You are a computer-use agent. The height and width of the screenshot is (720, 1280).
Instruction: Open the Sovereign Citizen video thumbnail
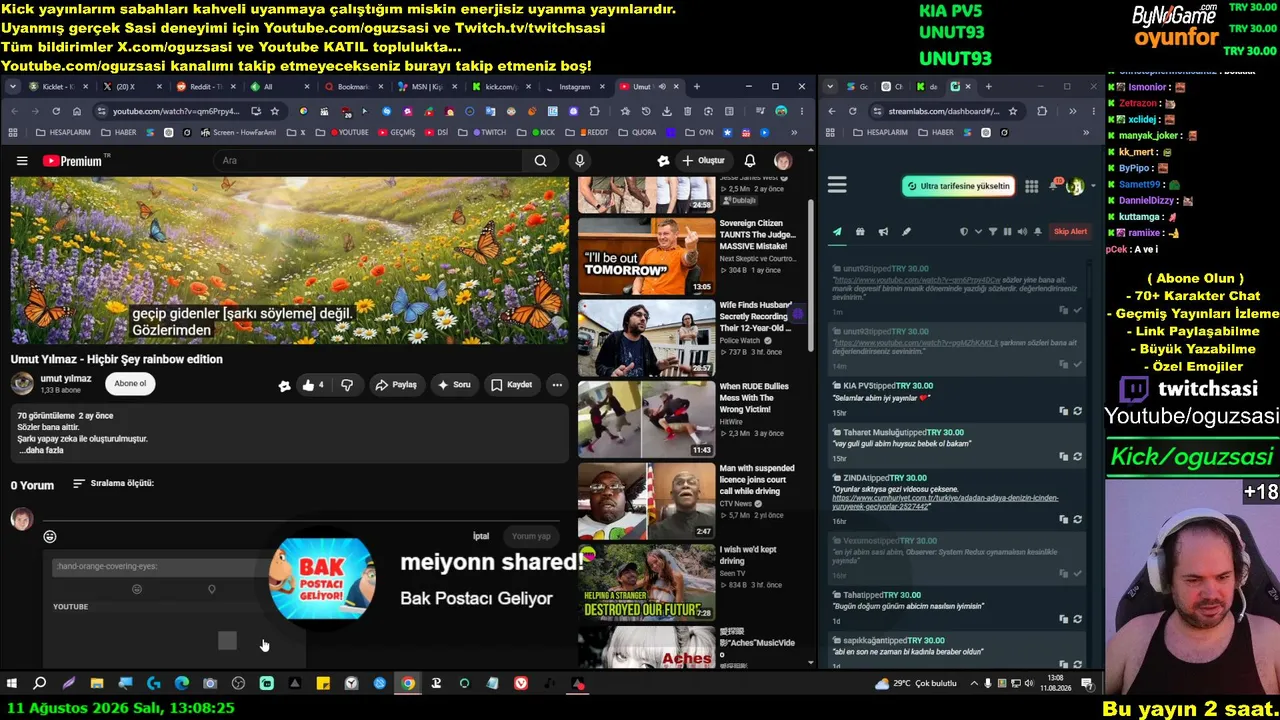(646, 256)
